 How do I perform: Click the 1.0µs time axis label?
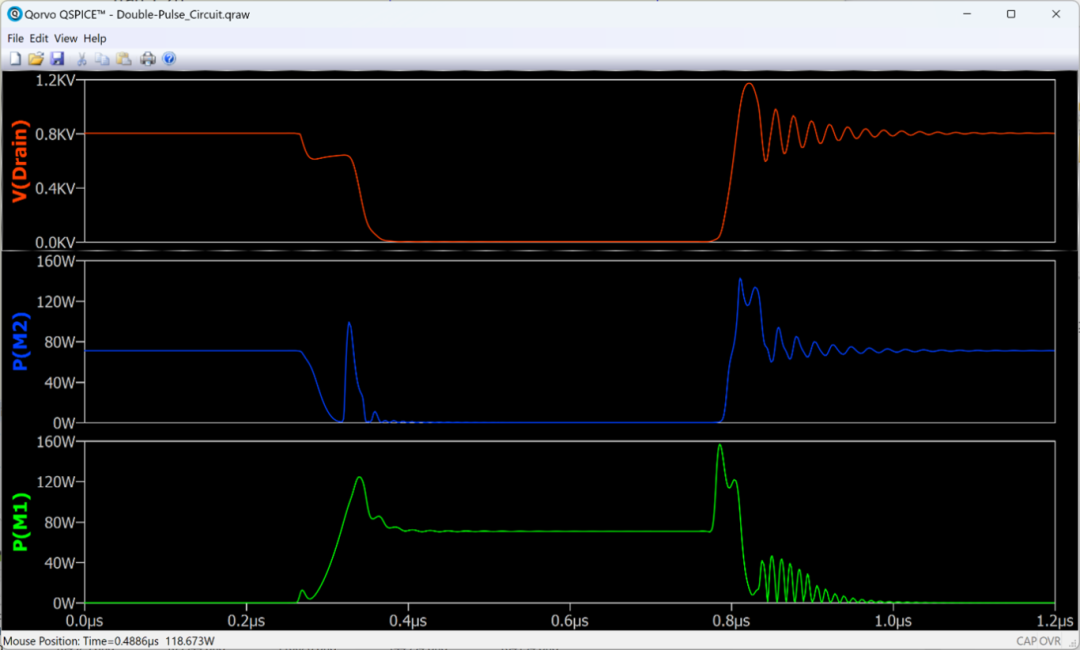893,620
